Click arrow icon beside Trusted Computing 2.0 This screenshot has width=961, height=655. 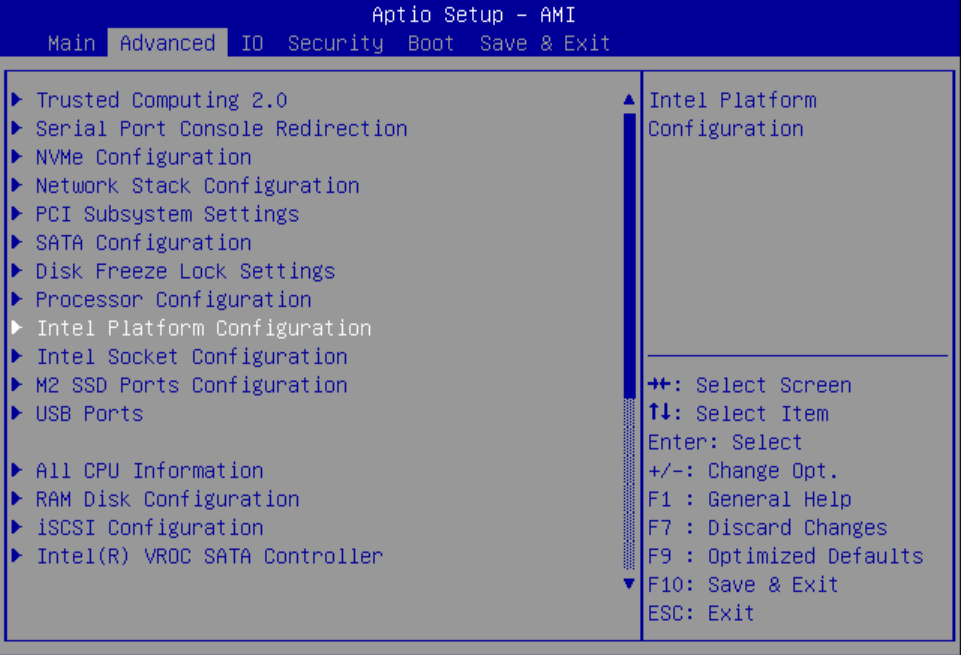pos(17,100)
